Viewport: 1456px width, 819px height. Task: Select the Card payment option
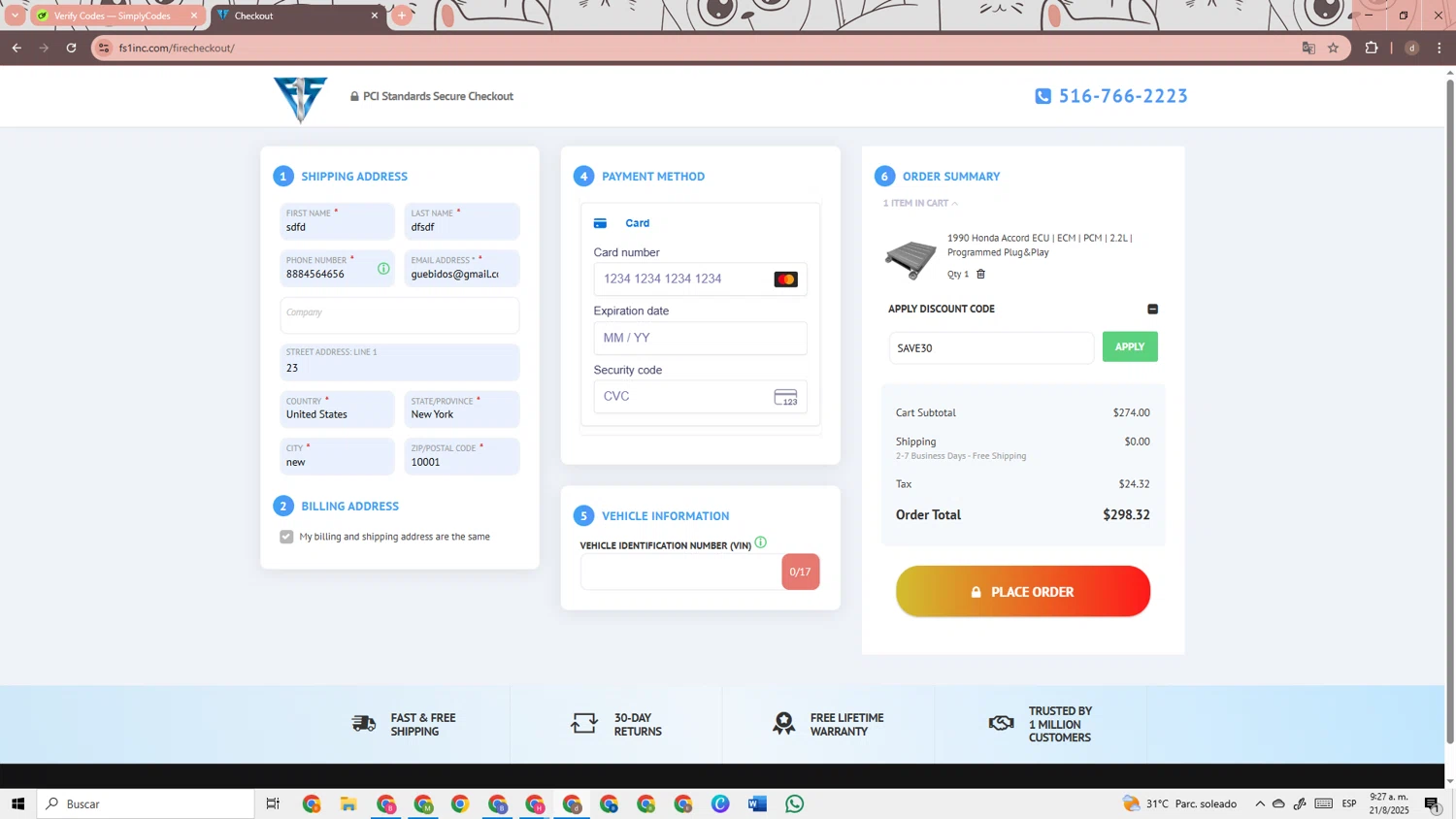coord(622,223)
